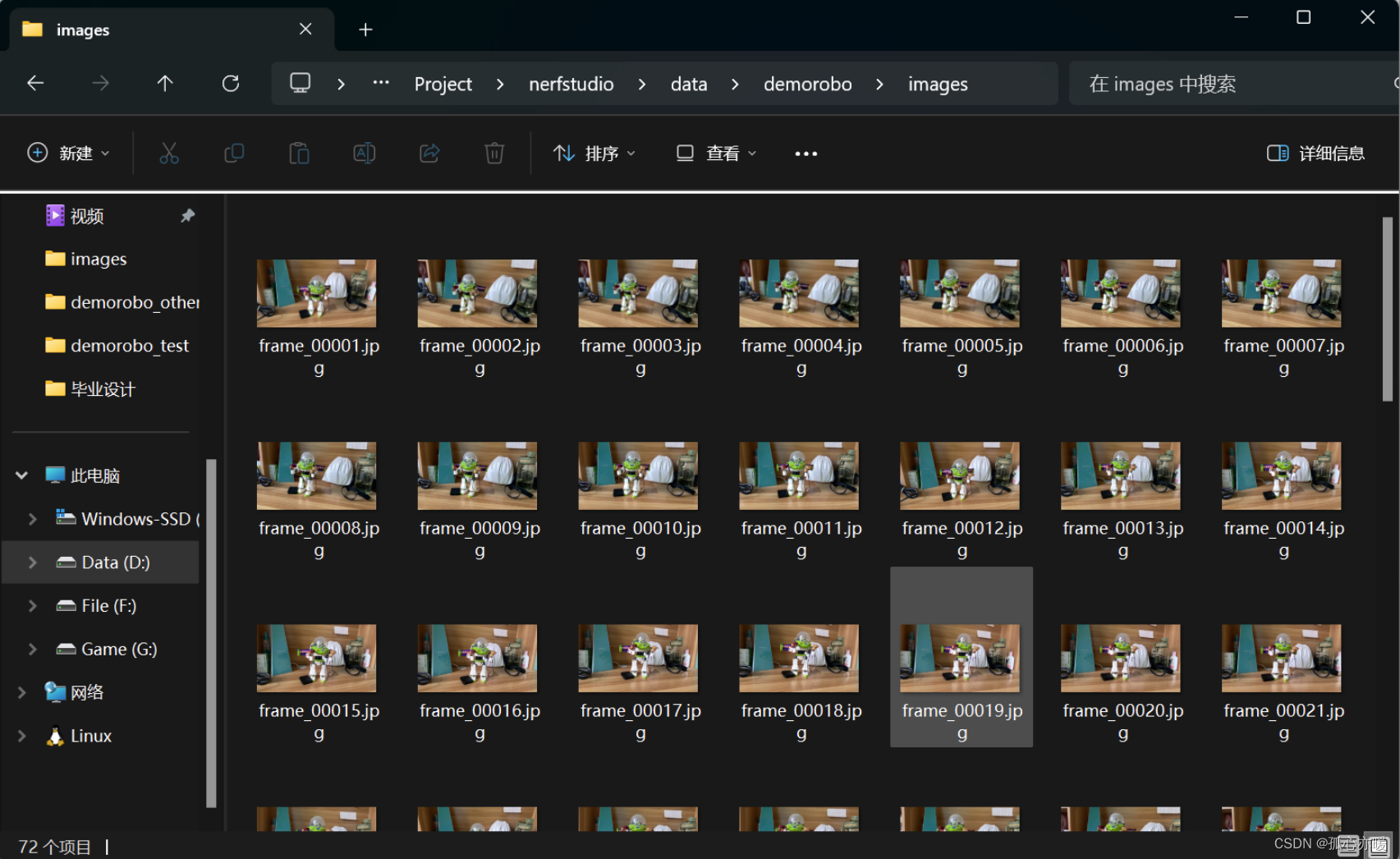Select frame_00001.jpg thumbnail
The width and height of the screenshot is (1400, 859).
(x=316, y=294)
